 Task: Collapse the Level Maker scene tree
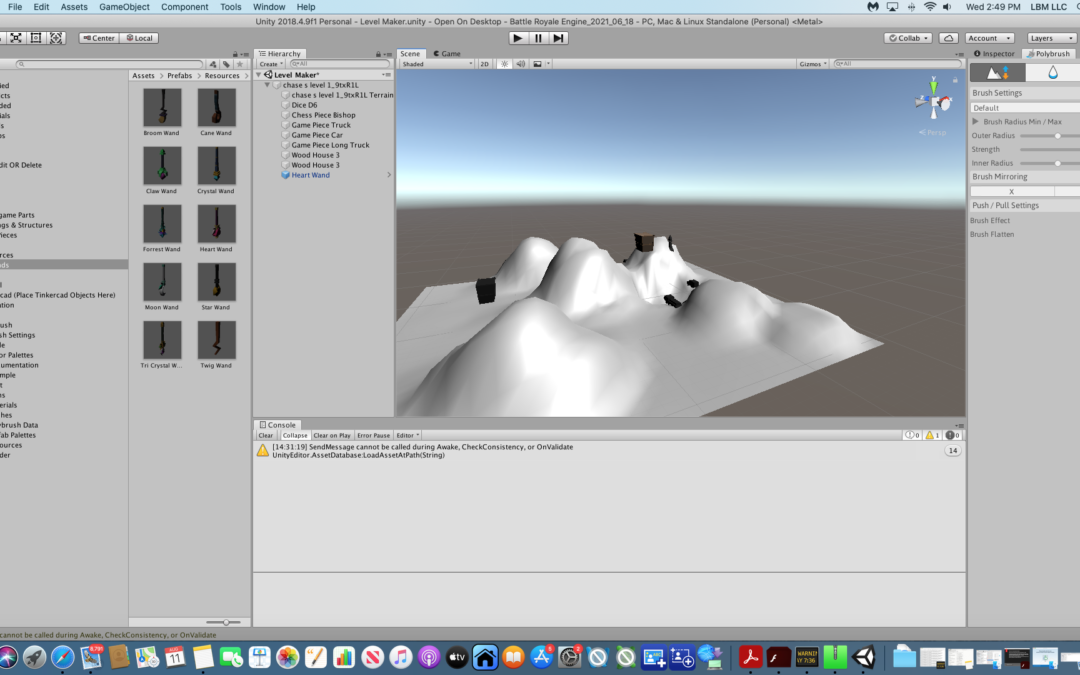(259, 74)
